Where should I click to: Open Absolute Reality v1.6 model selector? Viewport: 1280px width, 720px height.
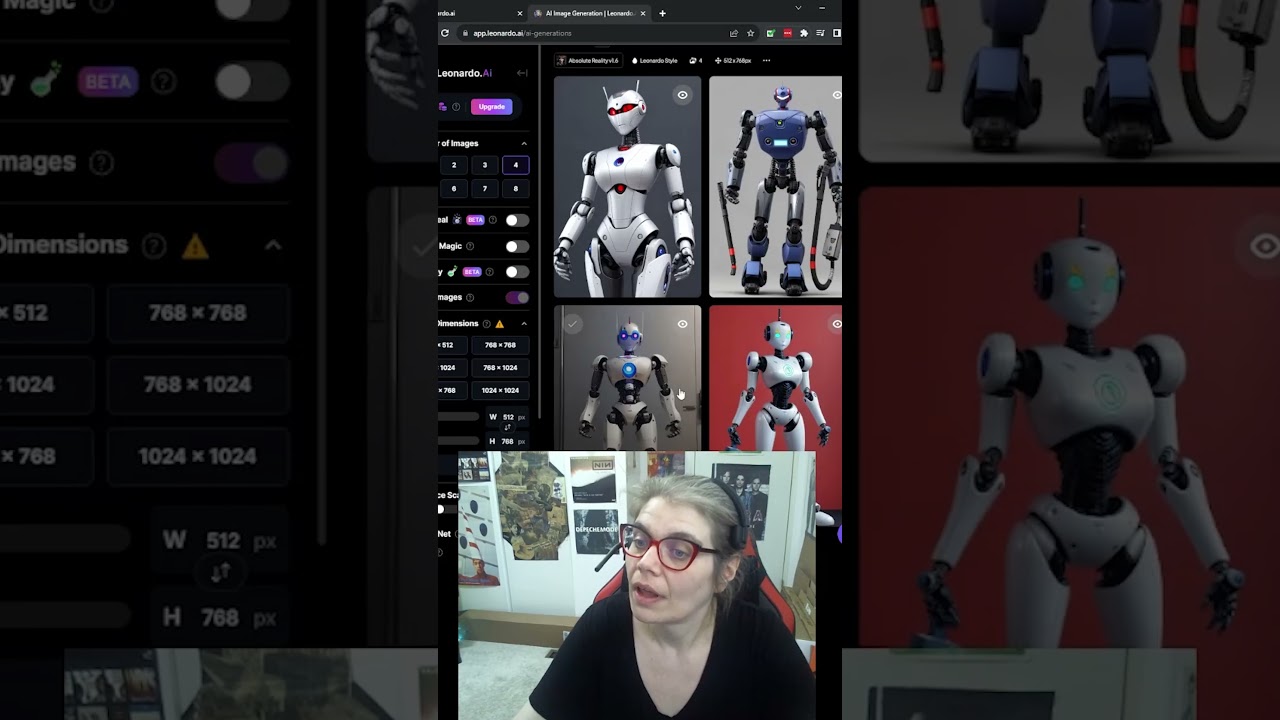tap(588, 60)
